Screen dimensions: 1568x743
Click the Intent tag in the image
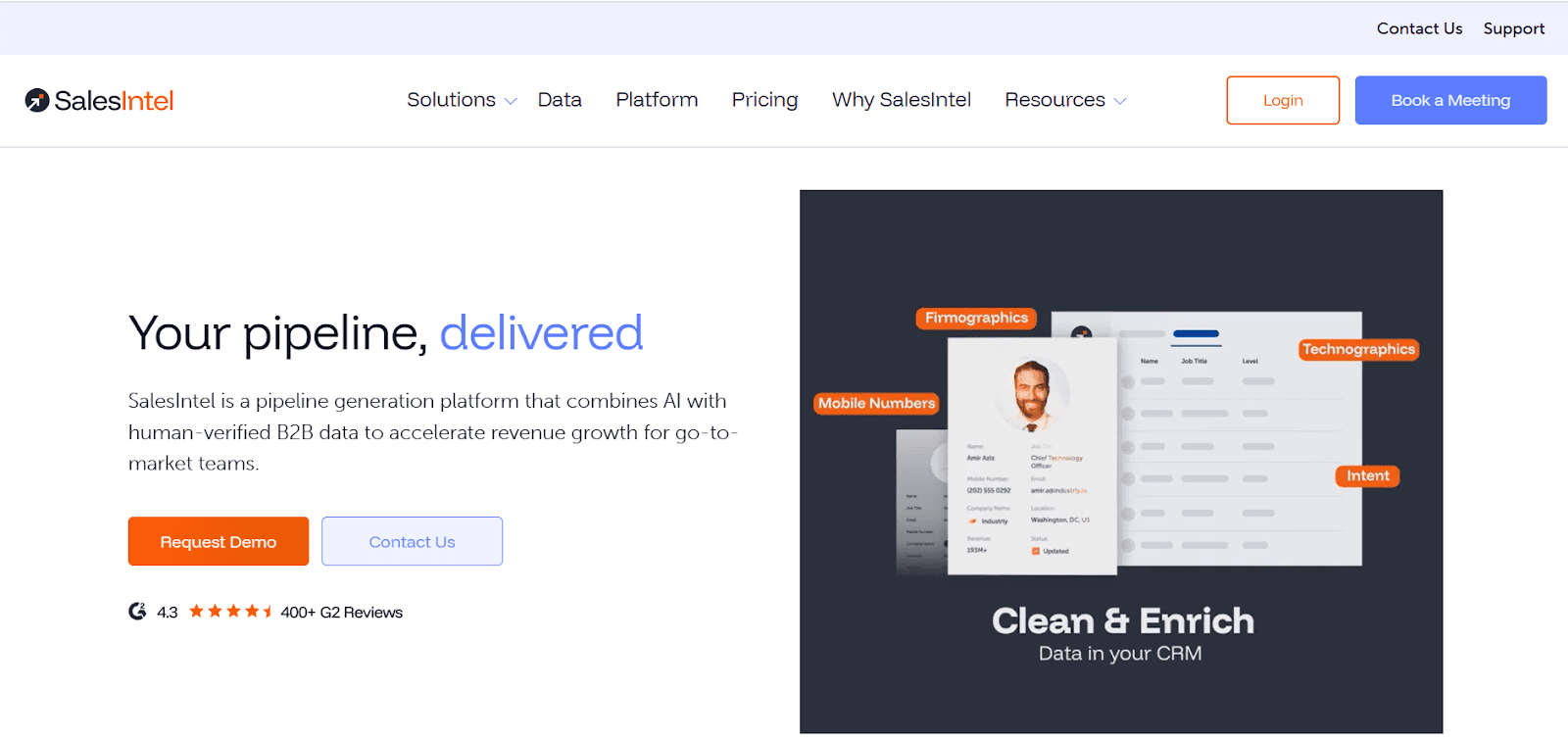(x=1367, y=475)
